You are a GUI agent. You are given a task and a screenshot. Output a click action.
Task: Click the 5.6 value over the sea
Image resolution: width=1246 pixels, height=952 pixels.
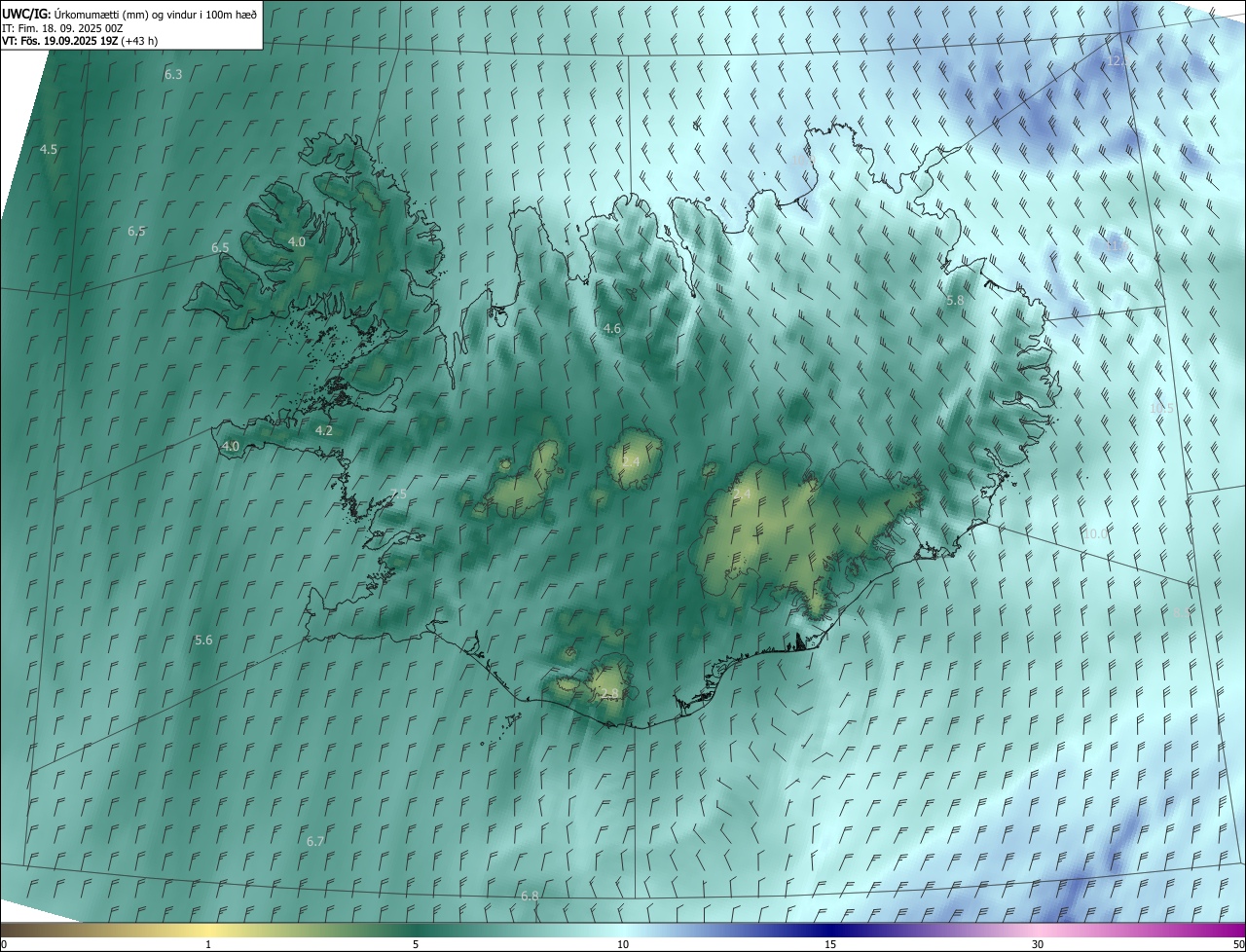point(203,640)
